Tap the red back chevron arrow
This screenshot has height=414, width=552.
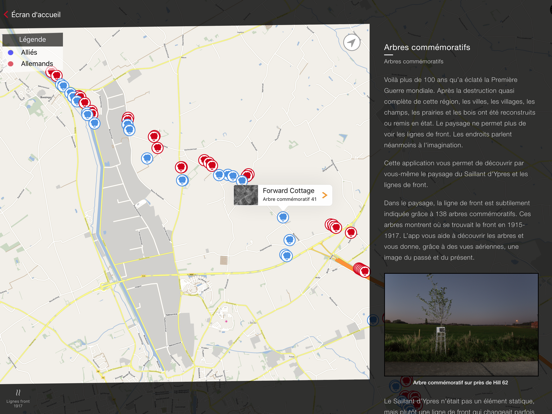tap(6, 14)
